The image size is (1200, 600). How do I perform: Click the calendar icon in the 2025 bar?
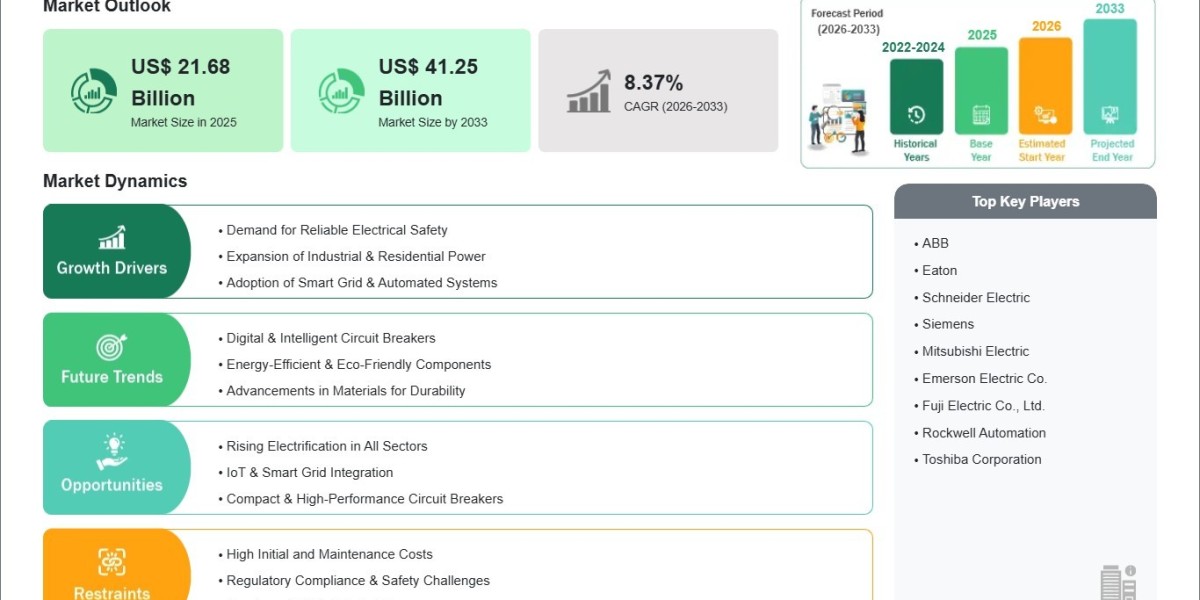tap(981, 115)
